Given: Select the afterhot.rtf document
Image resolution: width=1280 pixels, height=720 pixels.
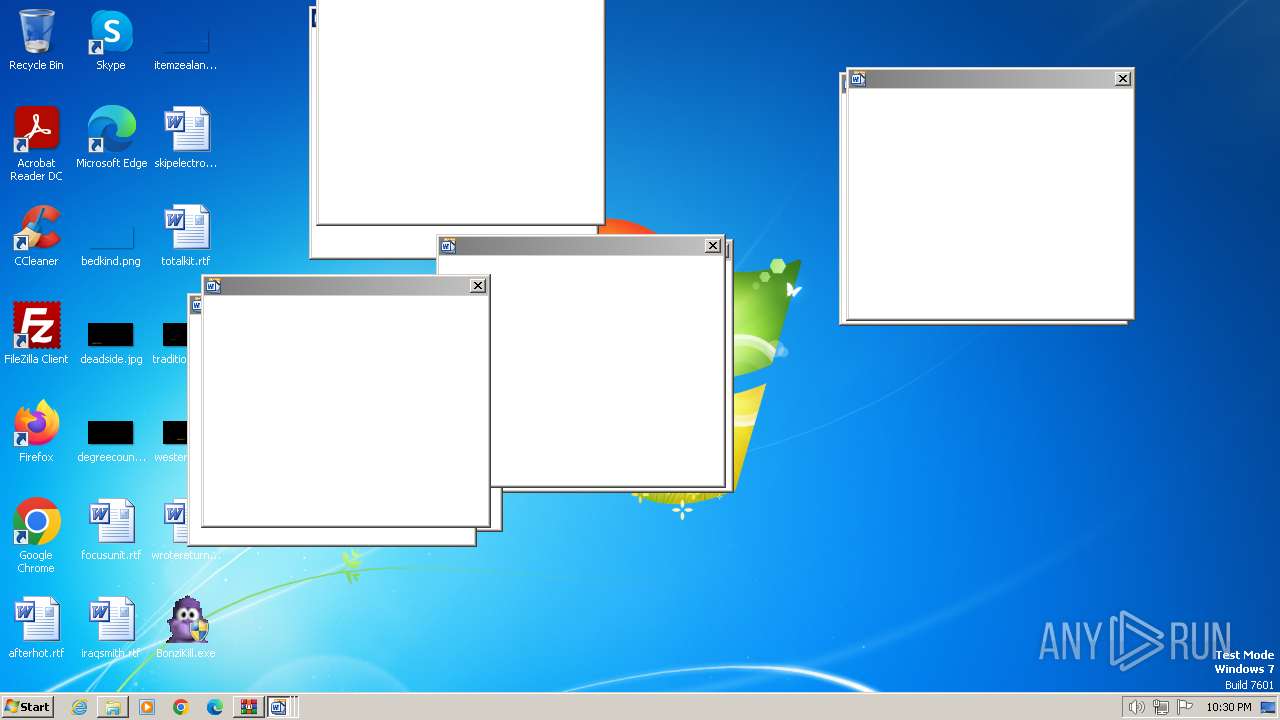Looking at the screenshot, I should click(x=36, y=628).
